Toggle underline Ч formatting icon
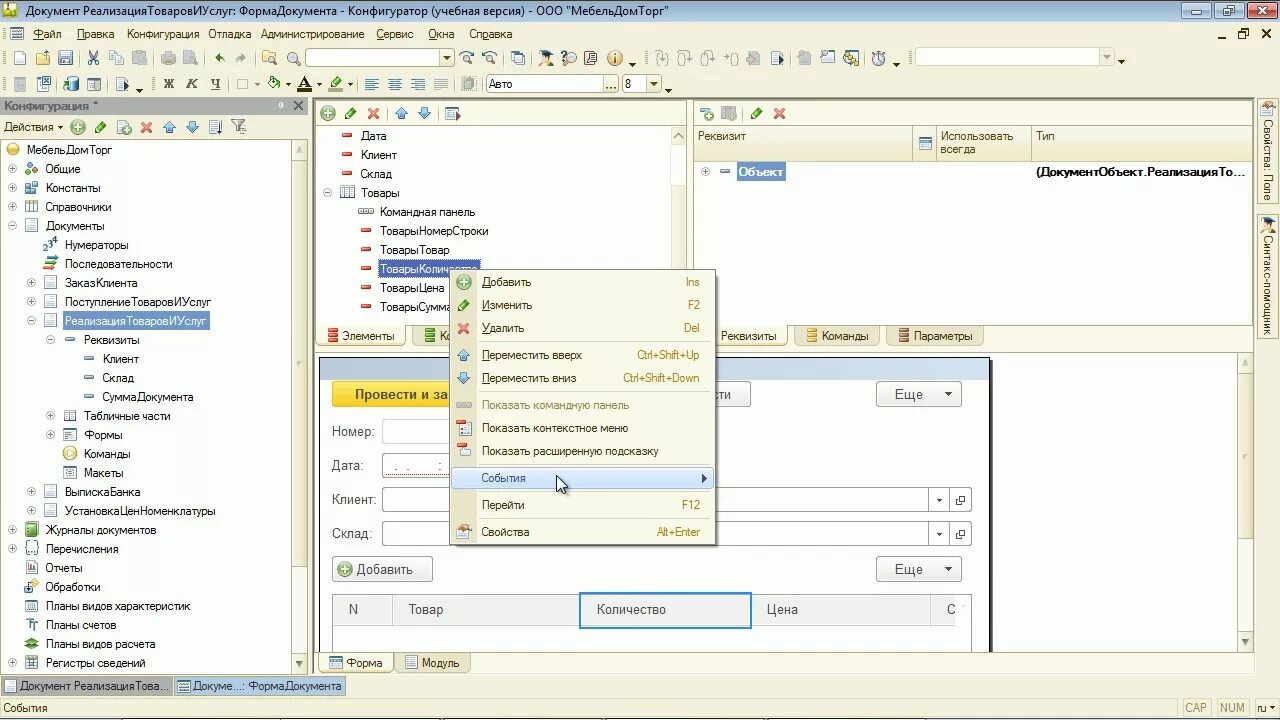The width and height of the screenshot is (1280, 720). coord(215,84)
